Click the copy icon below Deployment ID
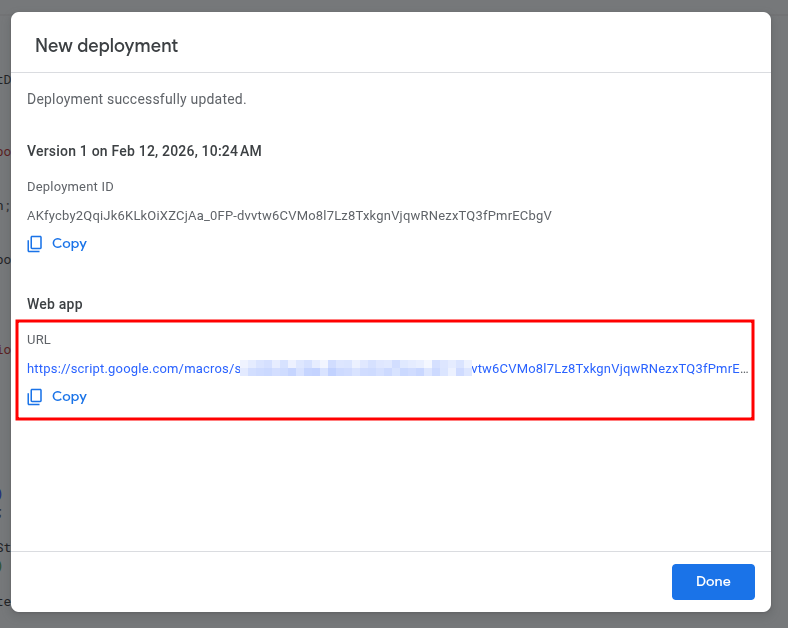 click(x=35, y=244)
